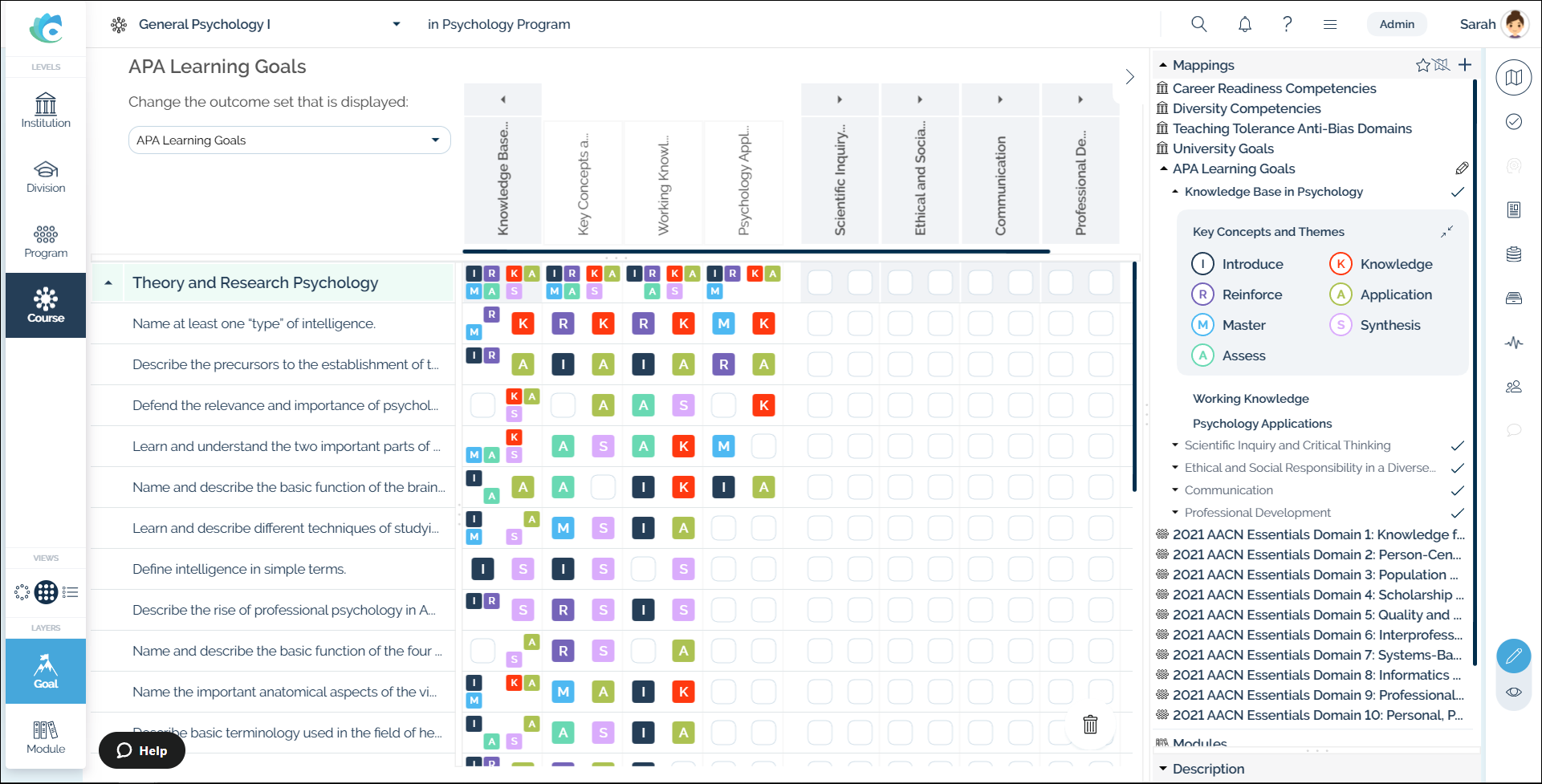This screenshot has height=784, width=1542.
Task: Click the Help chat button
Action: click(x=142, y=750)
